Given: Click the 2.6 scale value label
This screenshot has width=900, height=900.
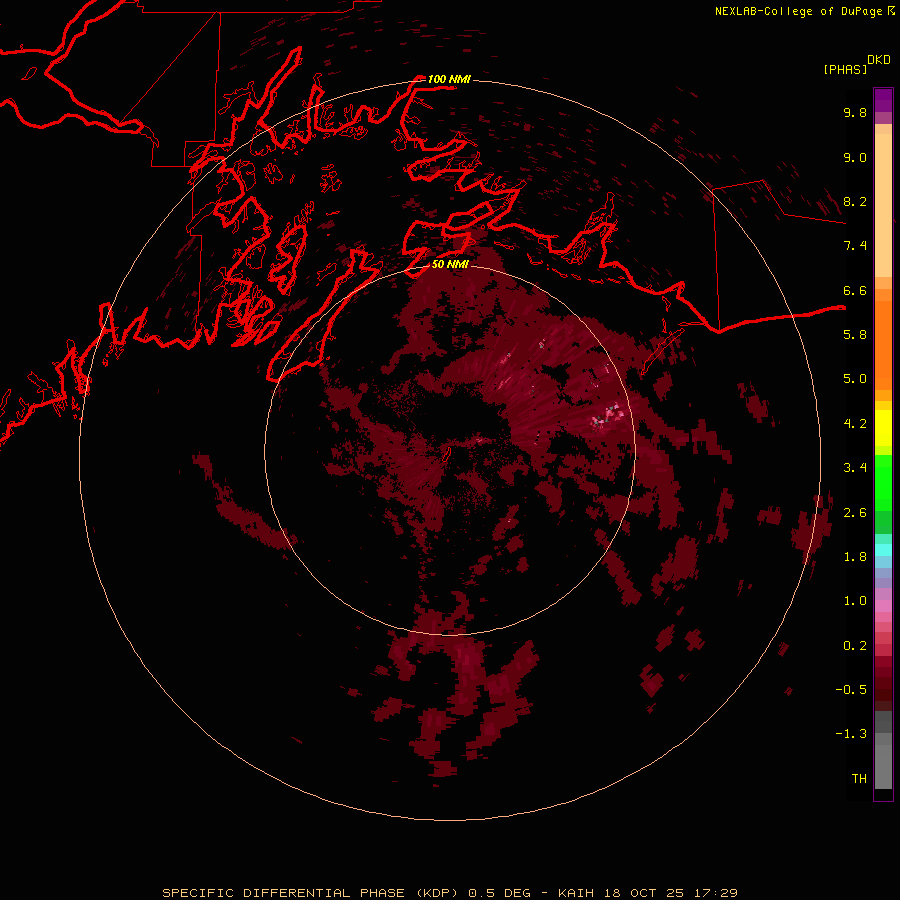Looking at the screenshot, I should [x=855, y=513].
